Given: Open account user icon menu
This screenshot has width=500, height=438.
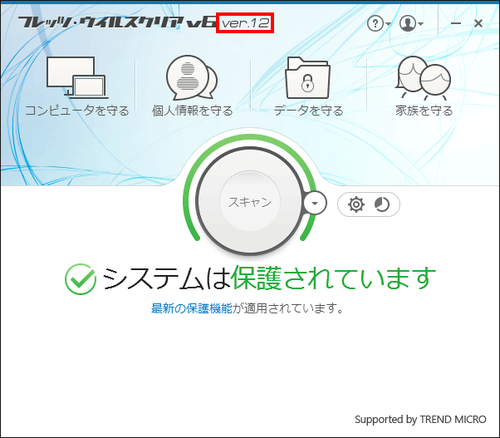Looking at the screenshot, I should tap(411, 24).
